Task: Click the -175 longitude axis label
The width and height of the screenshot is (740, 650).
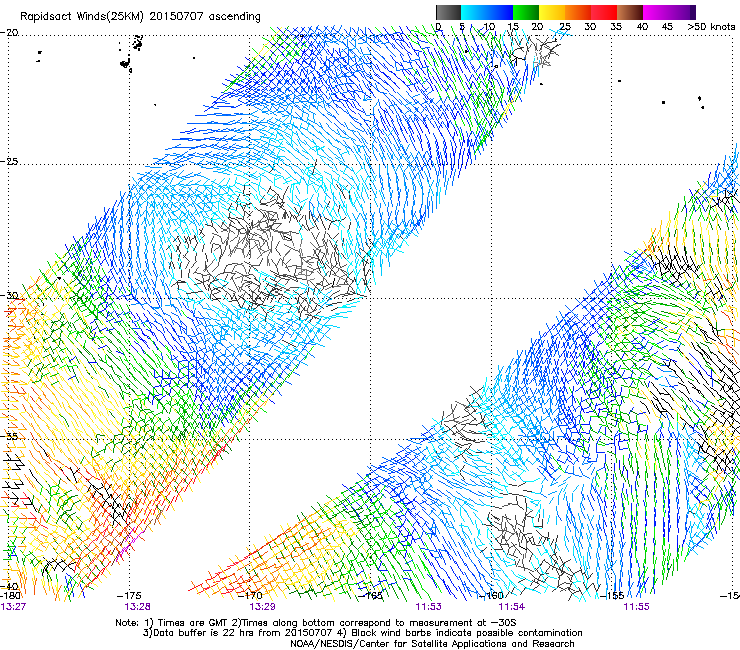Action: (131, 595)
